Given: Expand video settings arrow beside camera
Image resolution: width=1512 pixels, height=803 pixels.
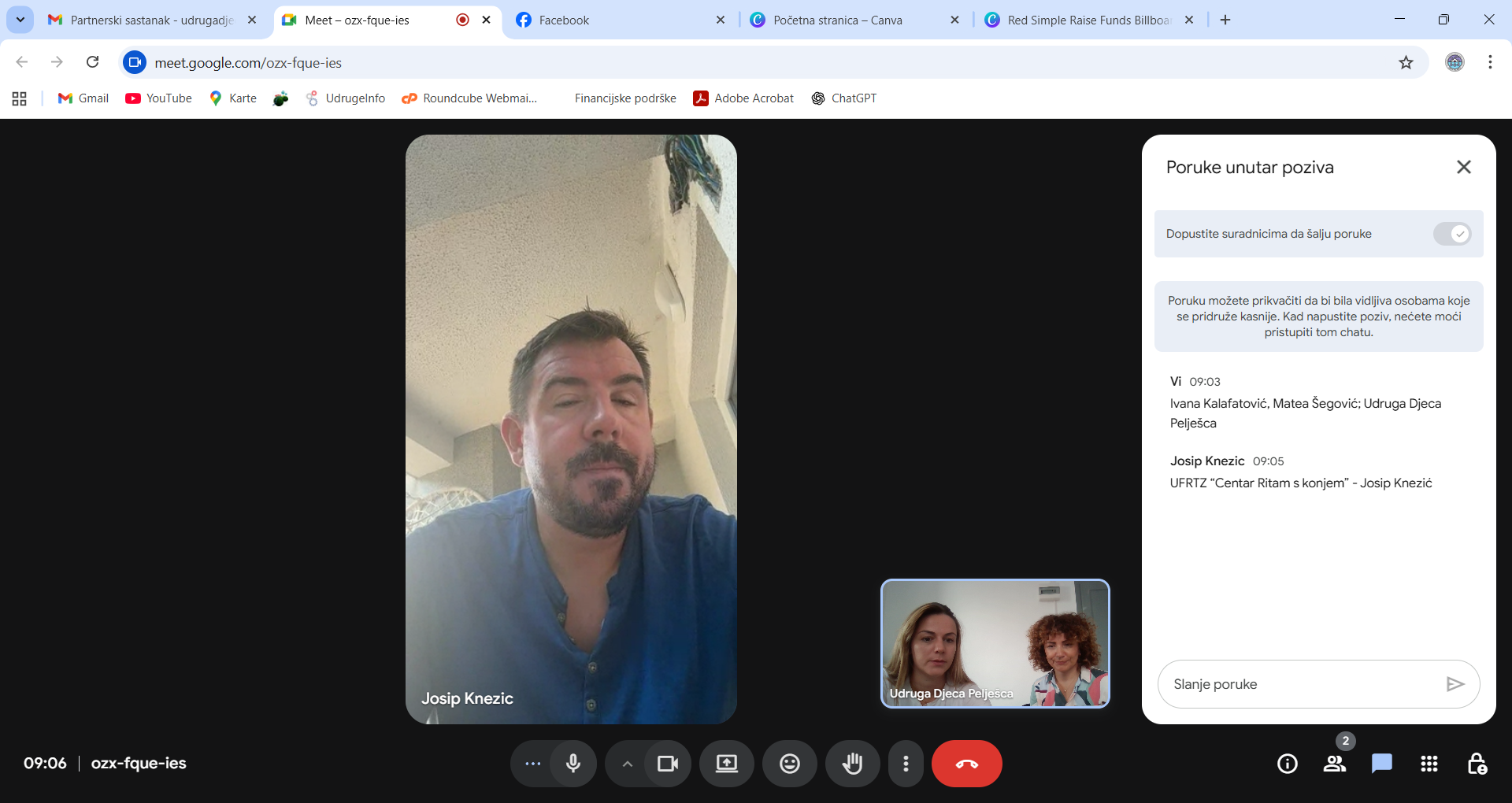Looking at the screenshot, I should tap(627, 764).
